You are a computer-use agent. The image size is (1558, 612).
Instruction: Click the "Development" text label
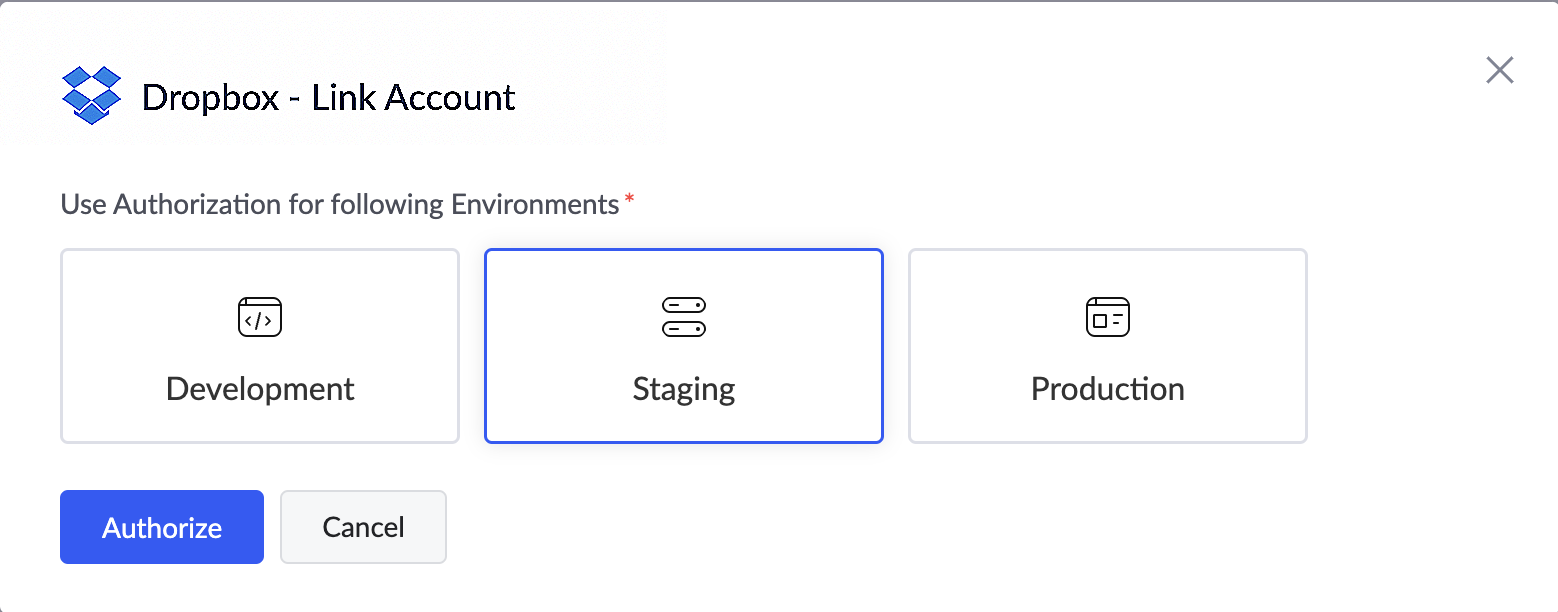point(260,389)
